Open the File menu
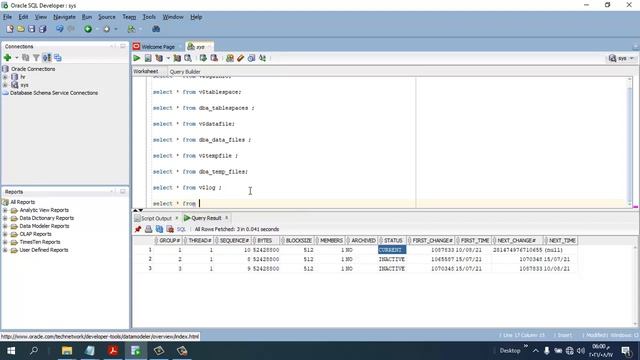This screenshot has height=360, width=640. pyautogui.click(x=7, y=17)
